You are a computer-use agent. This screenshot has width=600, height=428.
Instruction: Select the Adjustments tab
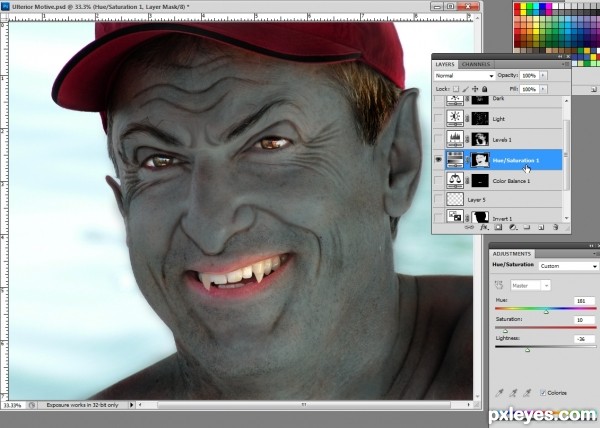(x=512, y=254)
